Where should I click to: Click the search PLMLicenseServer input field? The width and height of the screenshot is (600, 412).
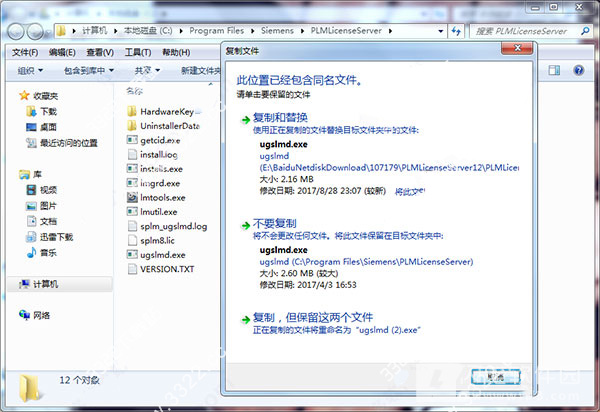click(x=526, y=31)
